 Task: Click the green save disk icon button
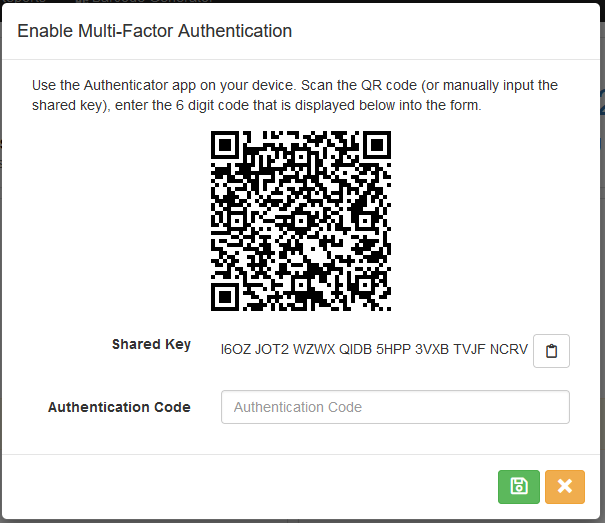point(519,487)
